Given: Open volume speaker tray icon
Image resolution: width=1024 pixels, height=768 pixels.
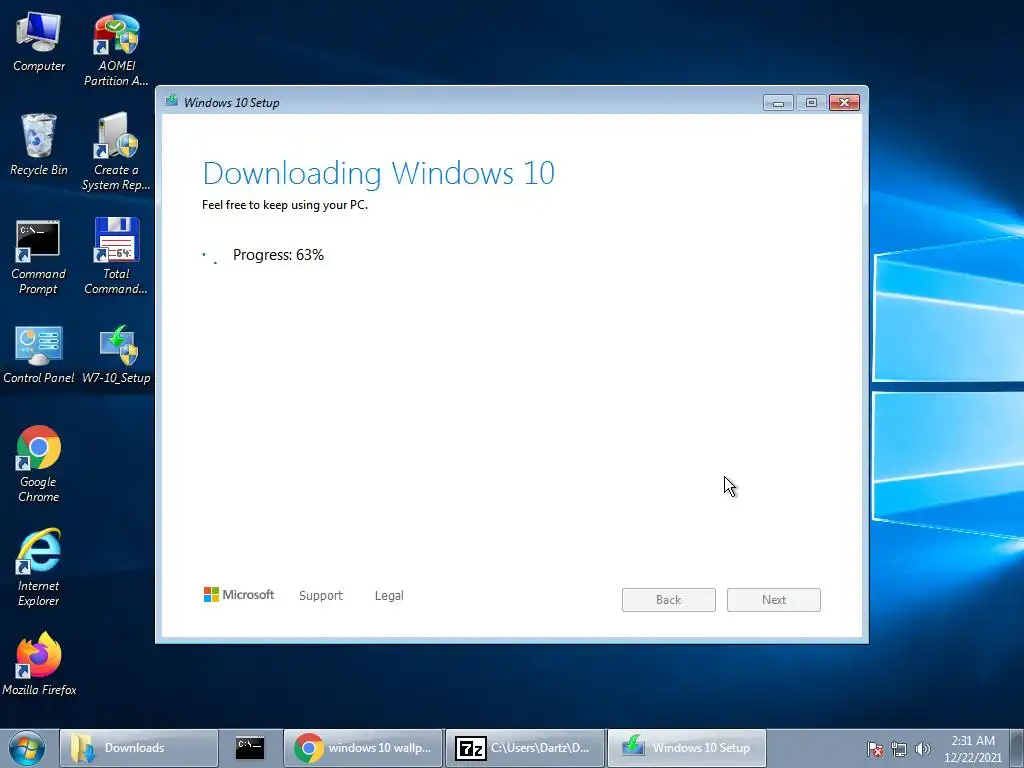Looking at the screenshot, I should [923, 749].
